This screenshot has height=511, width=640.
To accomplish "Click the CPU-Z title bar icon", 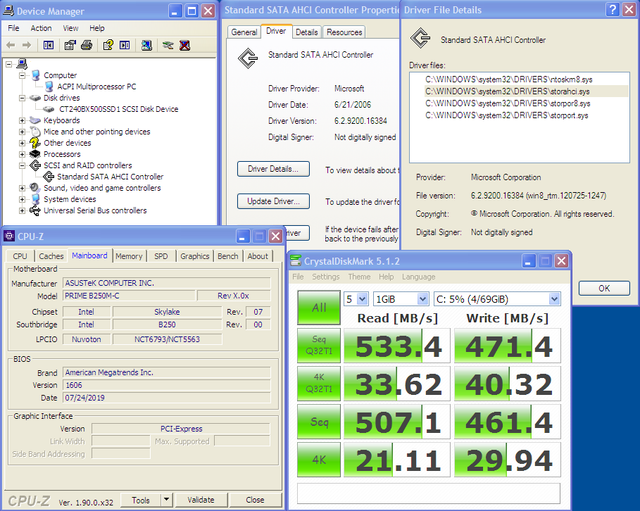I will [9, 236].
